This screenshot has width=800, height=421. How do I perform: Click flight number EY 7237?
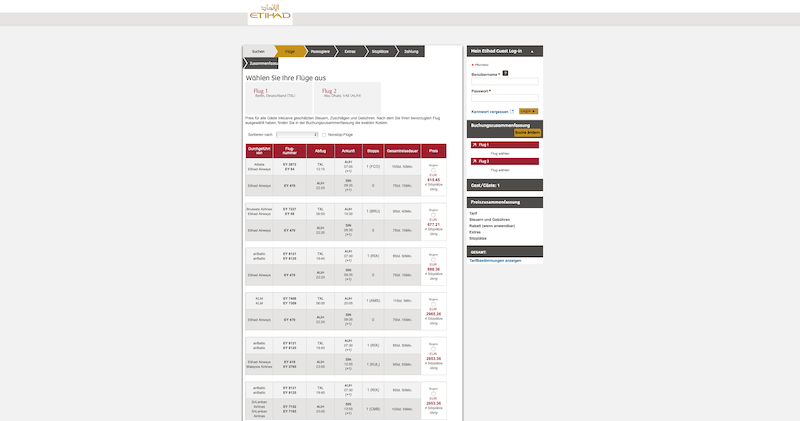[x=290, y=209]
